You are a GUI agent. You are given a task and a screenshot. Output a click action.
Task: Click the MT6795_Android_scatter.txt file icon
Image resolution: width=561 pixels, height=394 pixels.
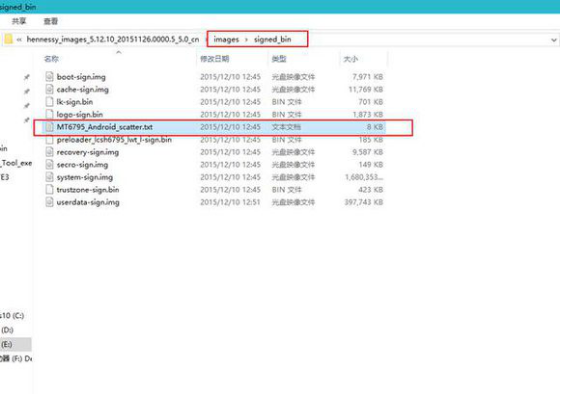pyautogui.click(x=49, y=127)
